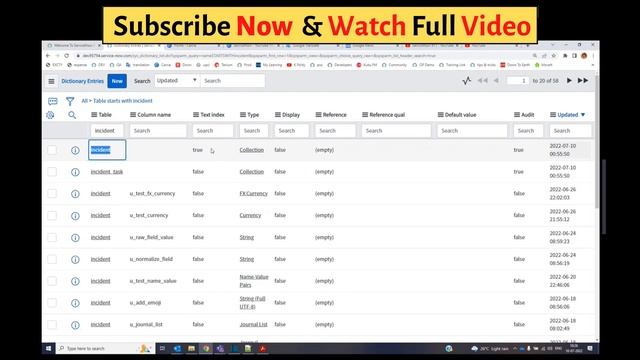
Task: Click the Table column filter field
Action: (x=107, y=131)
